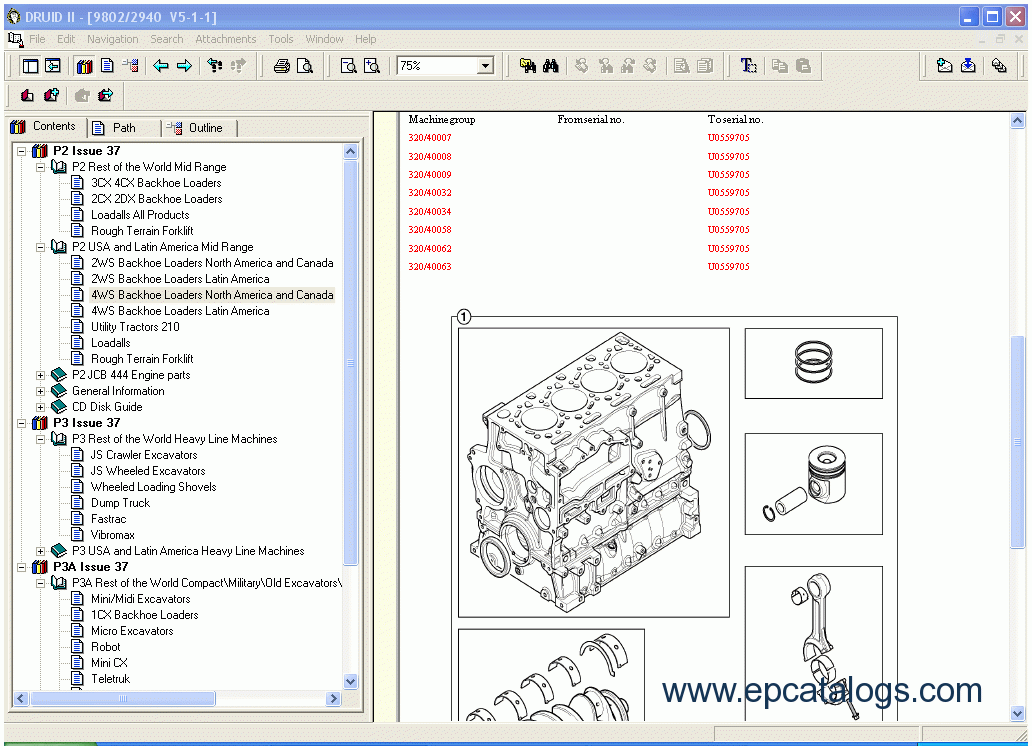1032x746 pixels.
Task: Print the document via the printer icon
Action: (282, 66)
